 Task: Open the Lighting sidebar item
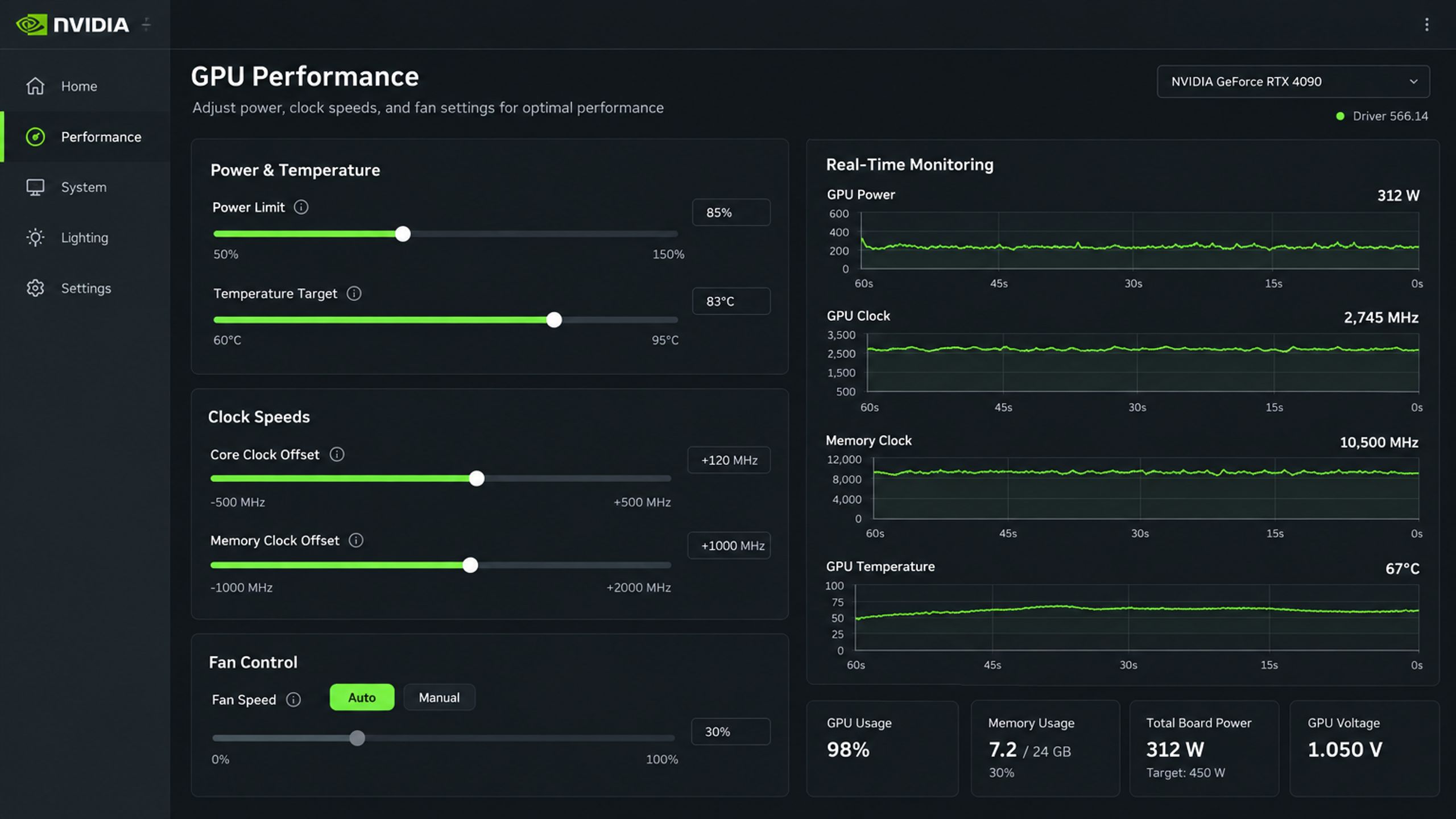point(85,237)
